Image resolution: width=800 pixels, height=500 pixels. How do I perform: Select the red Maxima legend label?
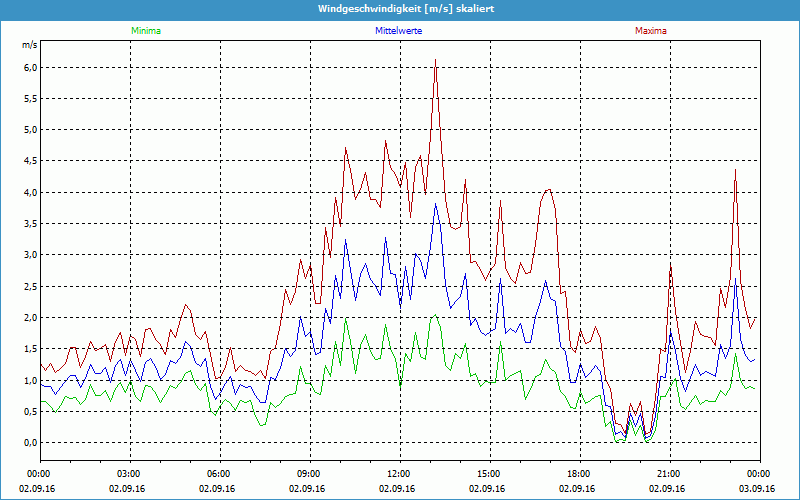650,31
